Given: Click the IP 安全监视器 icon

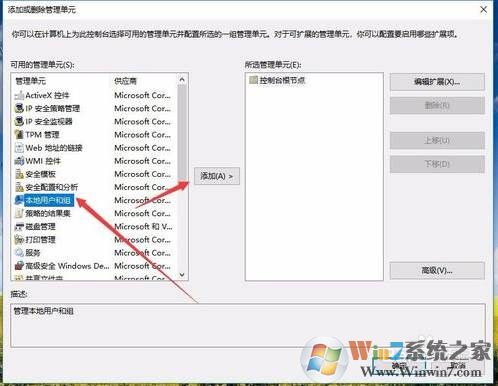Looking at the screenshot, I should click(x=19, y=121).
